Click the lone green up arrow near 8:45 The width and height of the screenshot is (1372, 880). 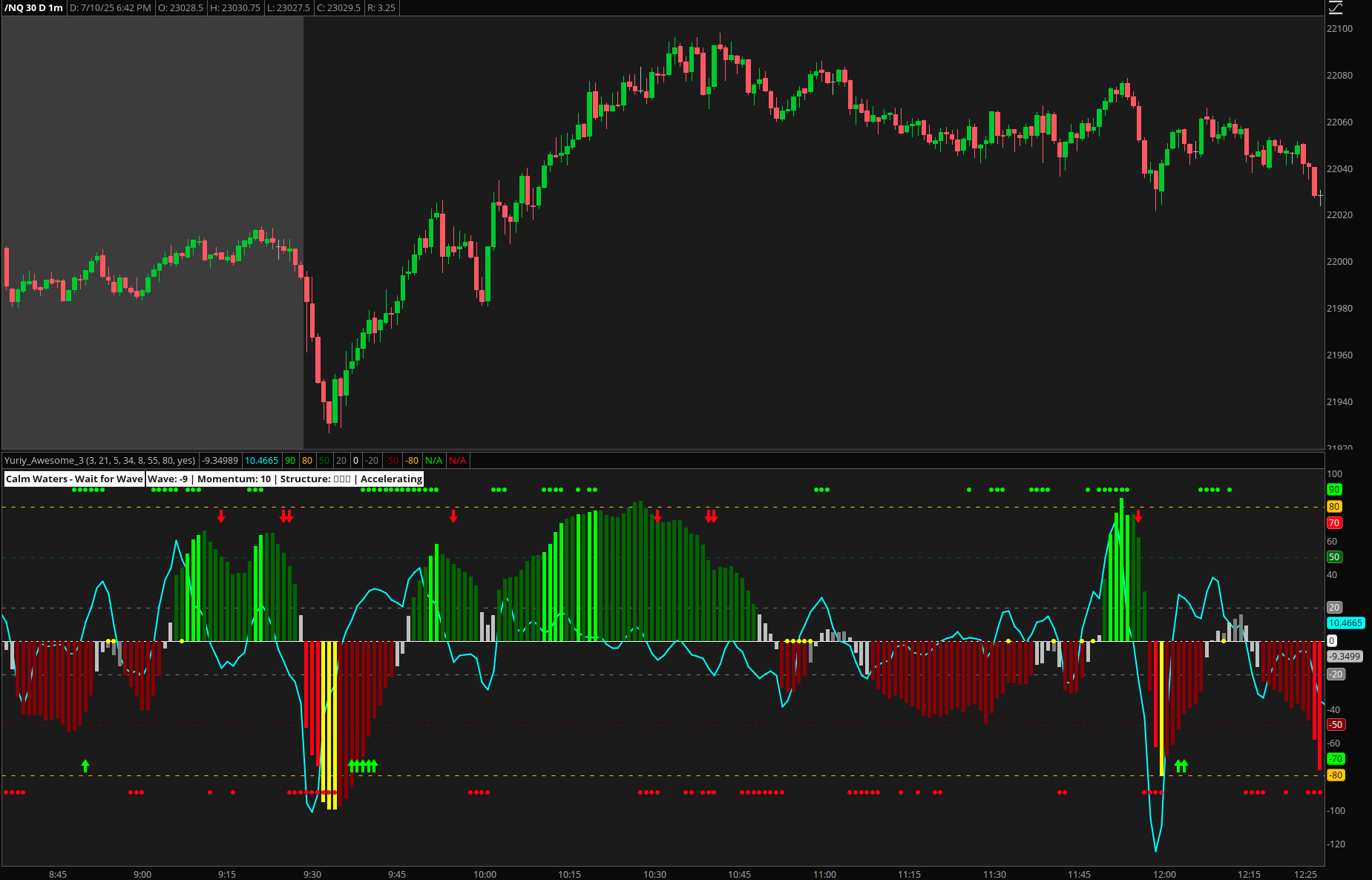[x=85, y=766]
